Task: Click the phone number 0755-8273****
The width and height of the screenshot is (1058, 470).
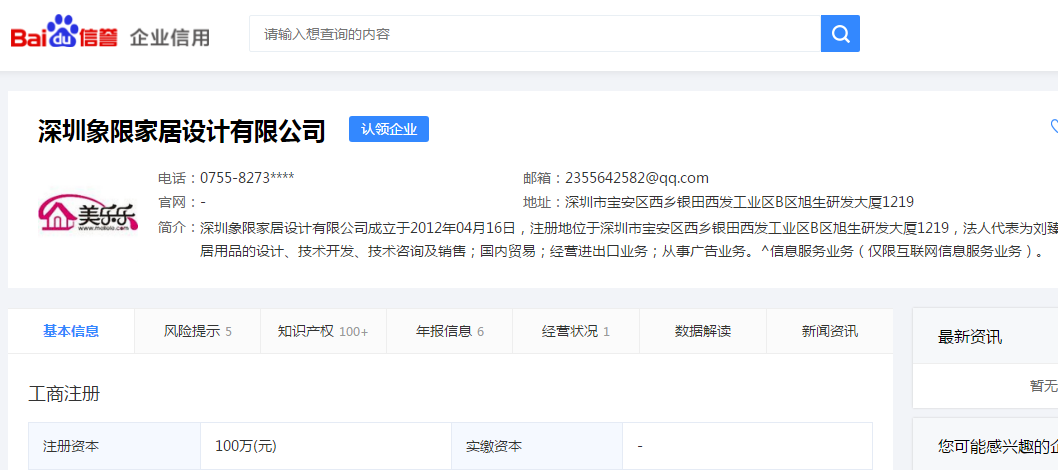Action: (x=247, y=178)
